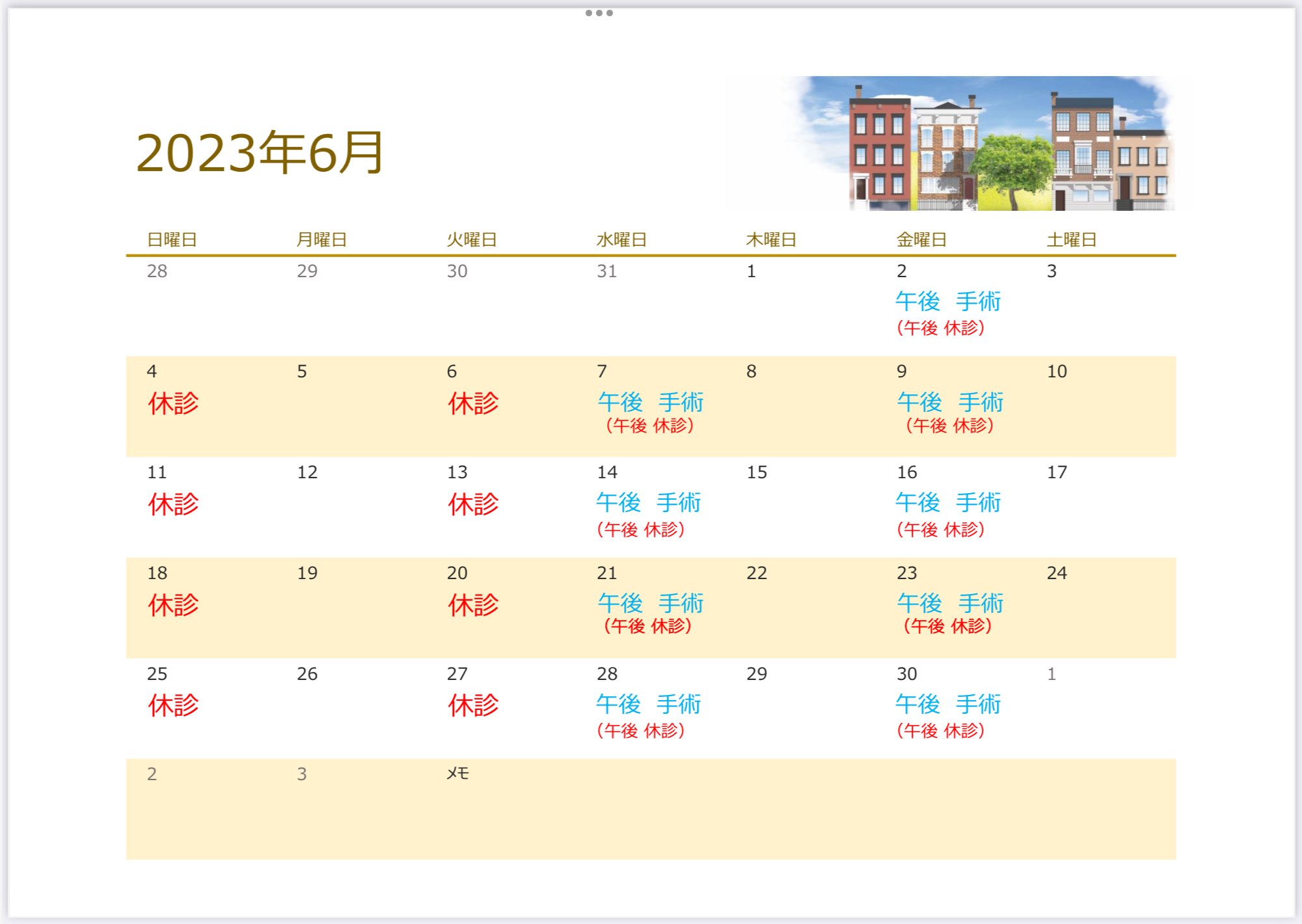
Task: Select 午後 手術 text on June 14
Action: tap(648, 502)
